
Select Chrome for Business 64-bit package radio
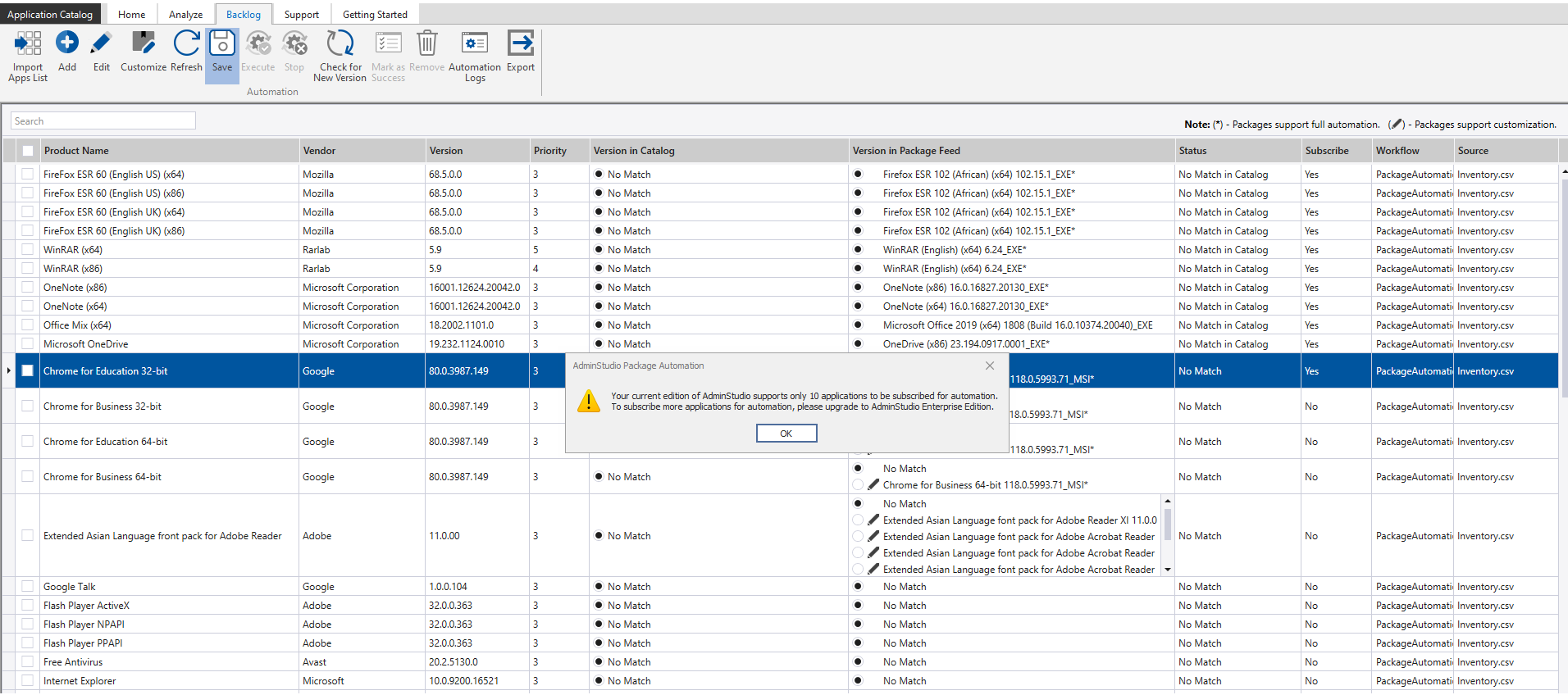click(x=858, y=485)
